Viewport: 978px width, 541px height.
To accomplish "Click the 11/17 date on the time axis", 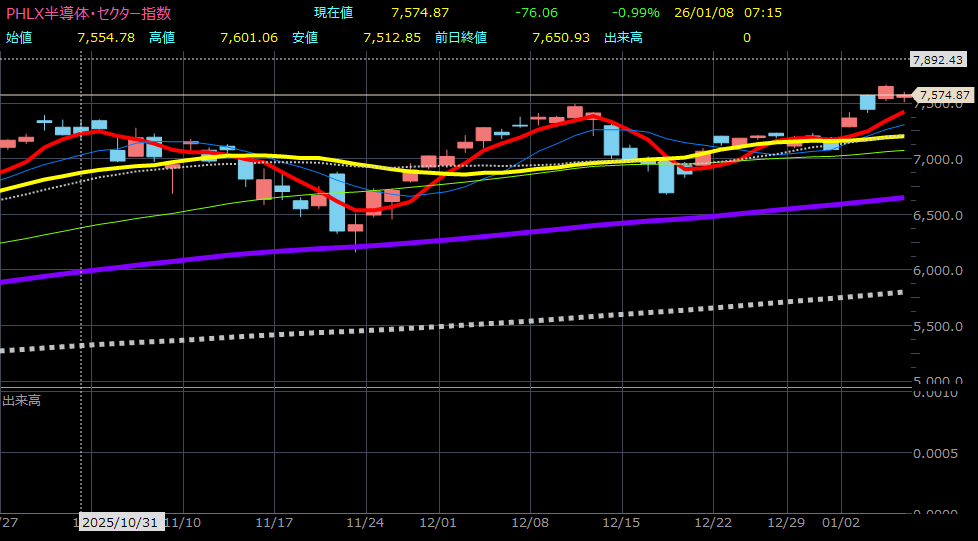I will click(x=273, y=522).
